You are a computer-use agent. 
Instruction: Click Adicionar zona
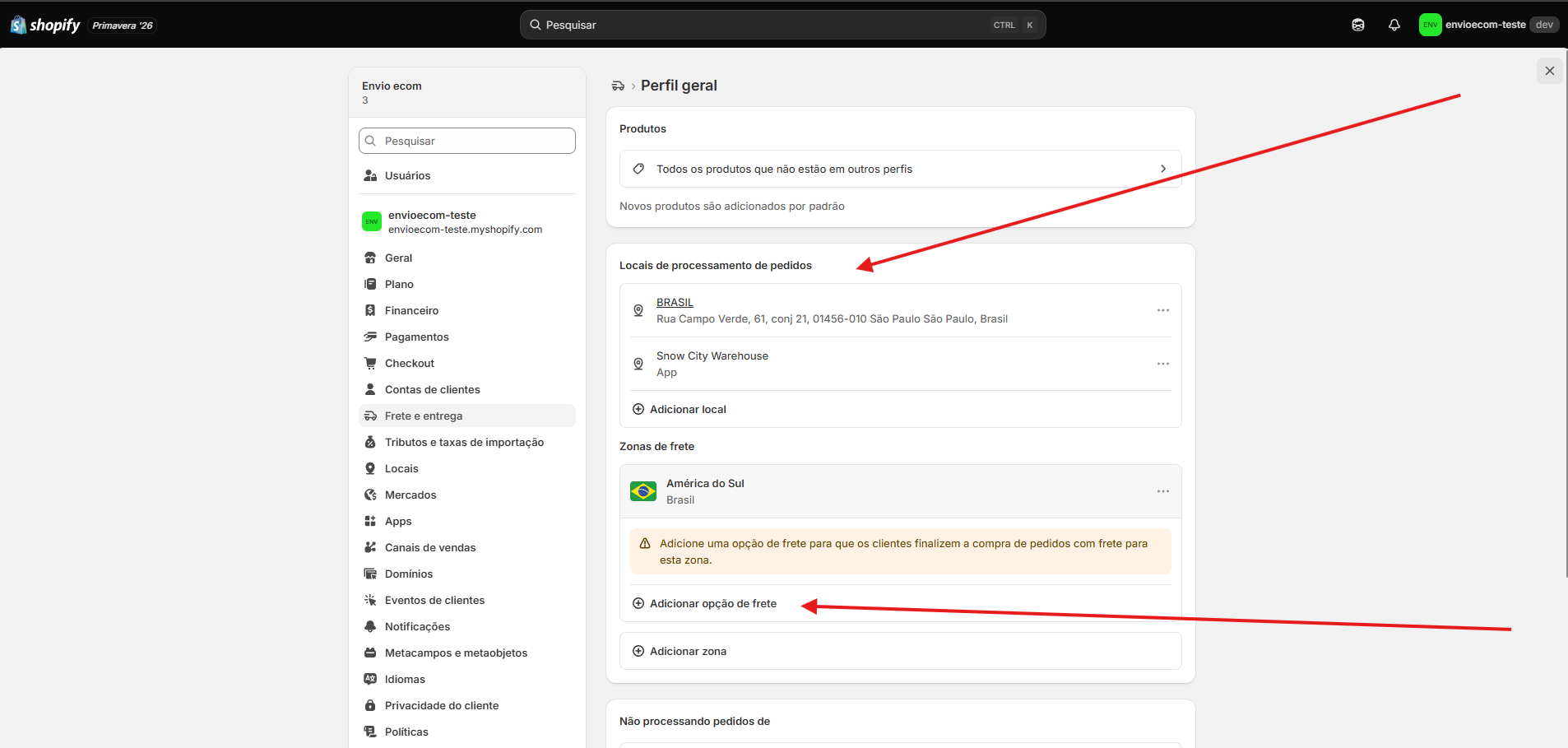click(679, 651)
